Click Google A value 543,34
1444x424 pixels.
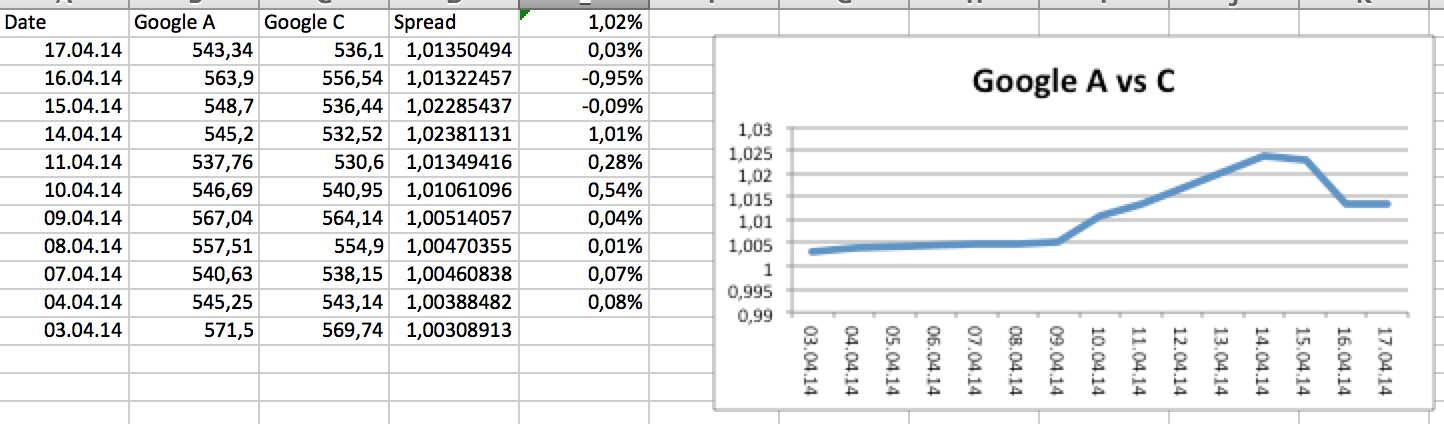[x=194, y=50]
